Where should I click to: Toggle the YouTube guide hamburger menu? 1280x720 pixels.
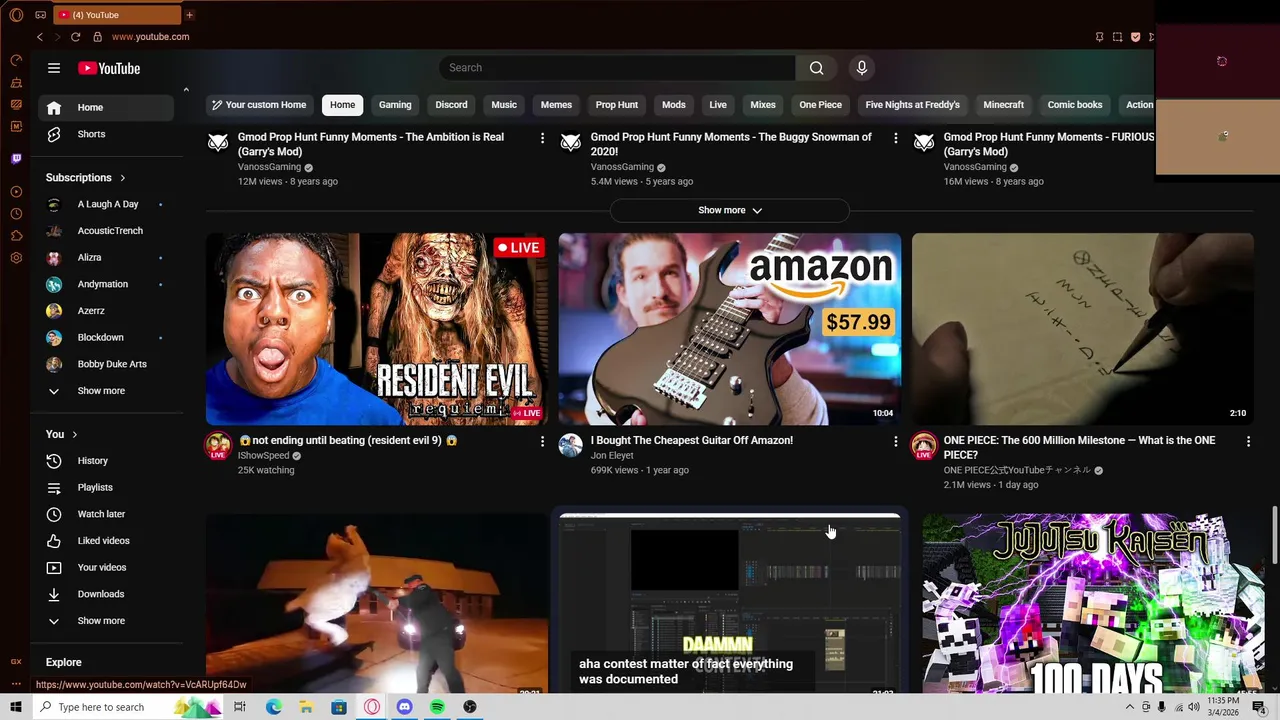pos(54,68)
